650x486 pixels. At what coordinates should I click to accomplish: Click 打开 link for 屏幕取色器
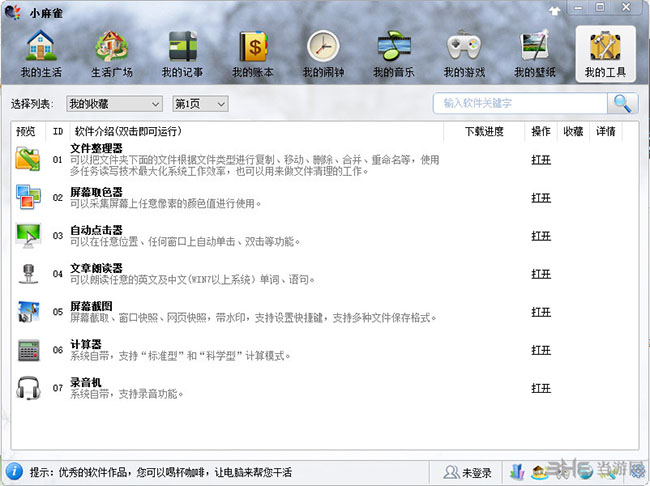[541, 198]
